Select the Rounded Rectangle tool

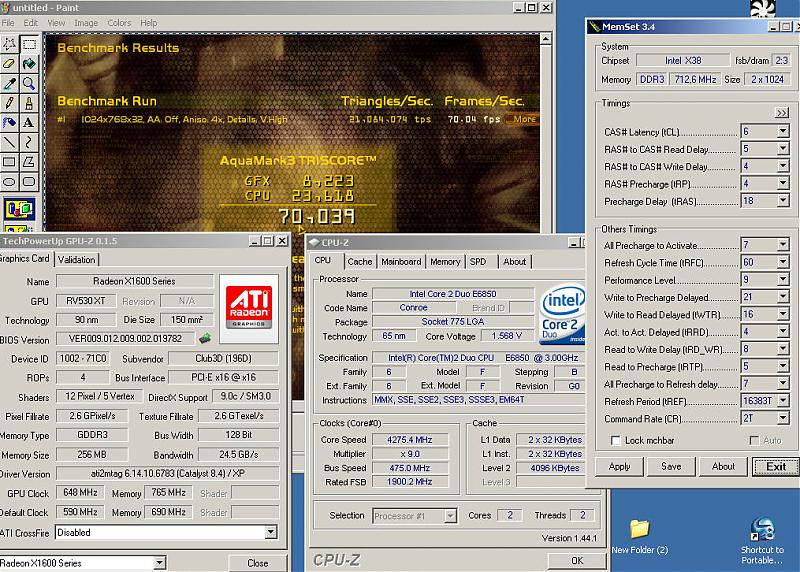[x=29, y=182]
